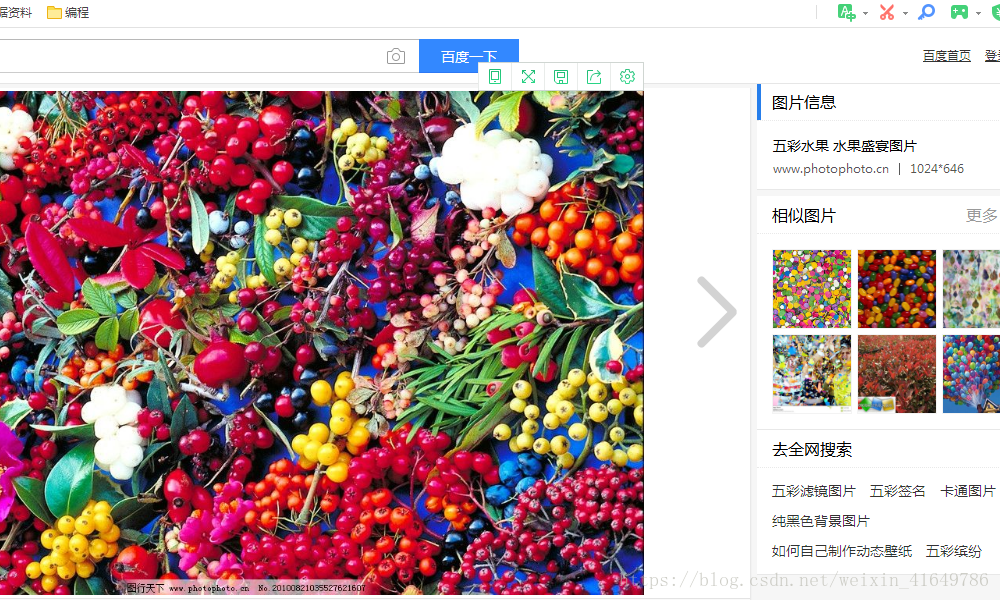Click the image title 五彩水果 水果盛宴图片

(844, 146)
